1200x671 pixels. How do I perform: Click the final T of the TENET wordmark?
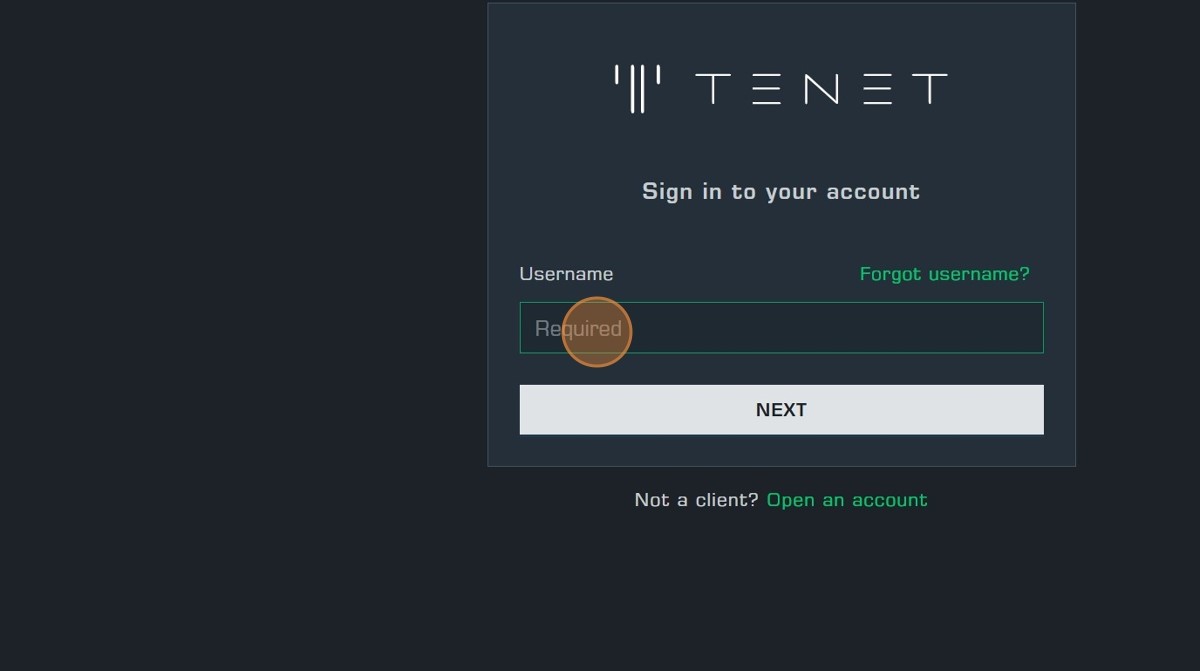[930, 89]
